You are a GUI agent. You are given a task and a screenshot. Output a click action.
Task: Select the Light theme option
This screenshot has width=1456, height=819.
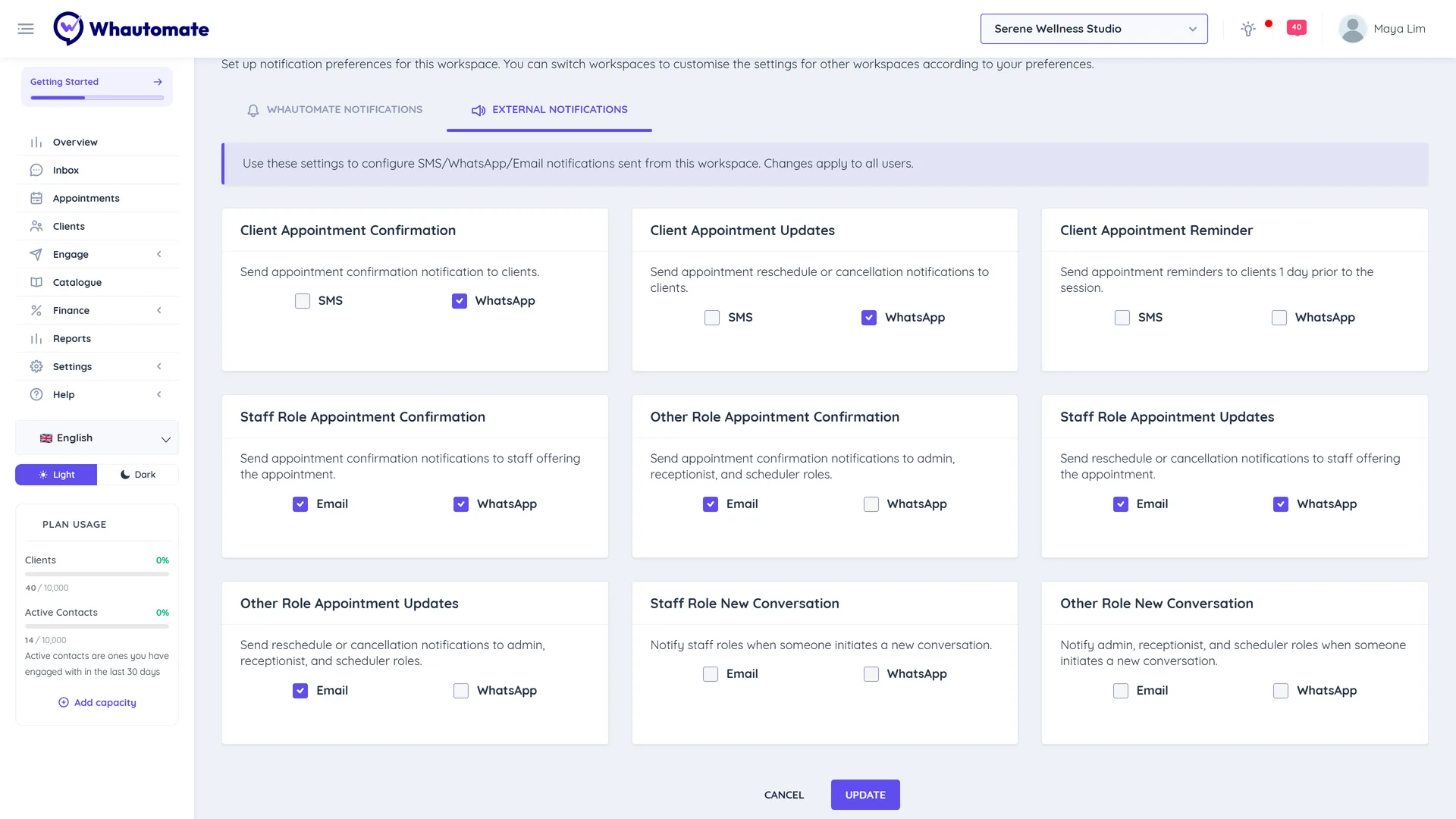pos(56,475)
